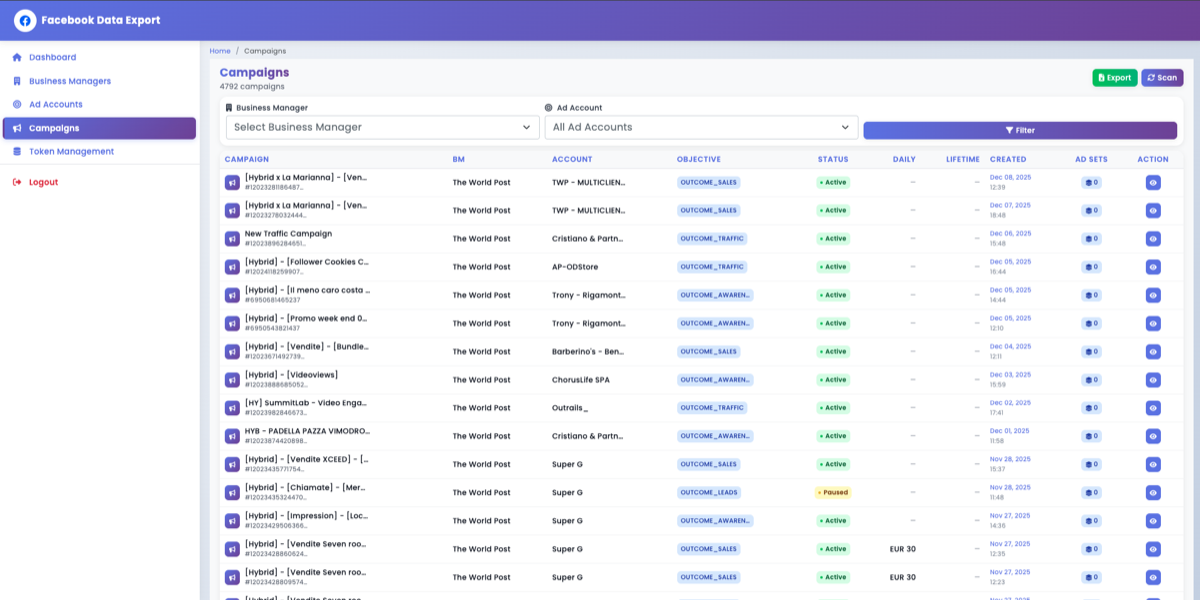Open the view action icon for New Traffic Campaign

click(1153, 238)
